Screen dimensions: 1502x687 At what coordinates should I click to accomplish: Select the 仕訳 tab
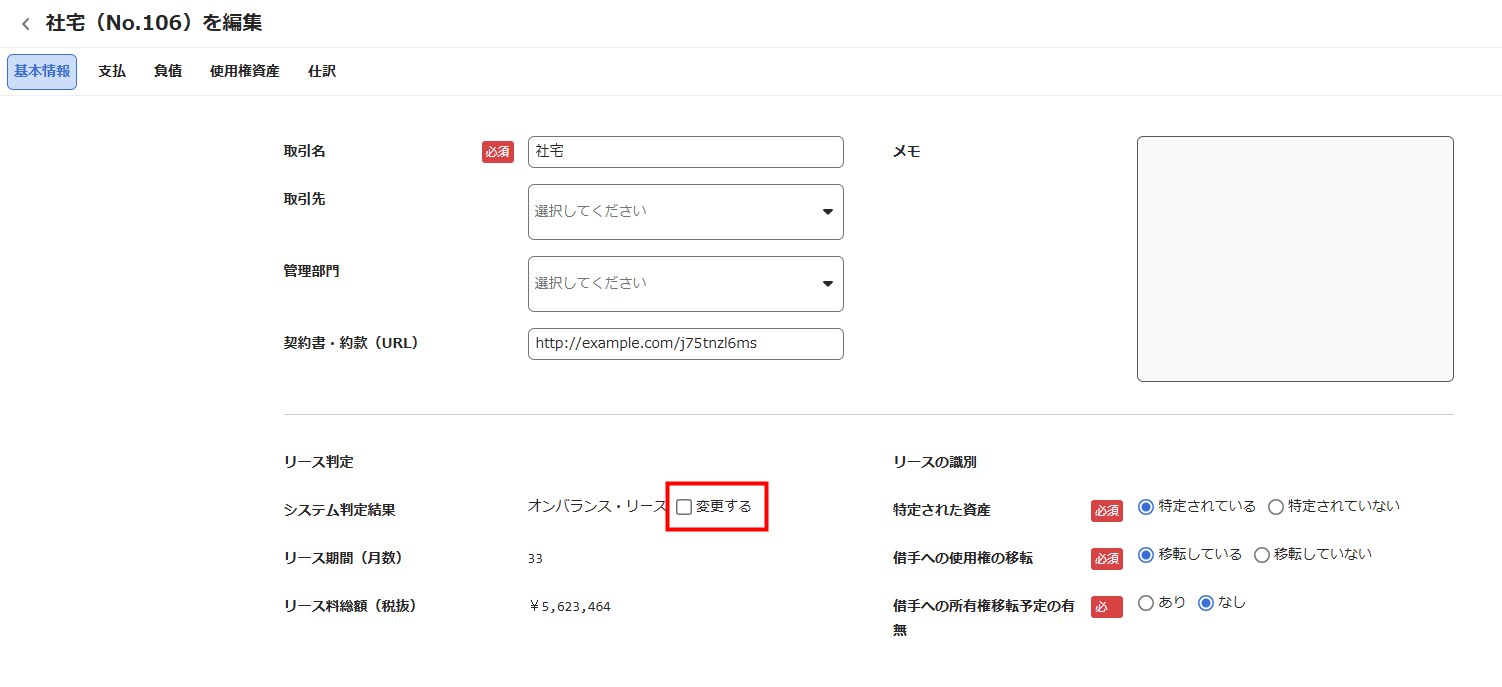322,72
